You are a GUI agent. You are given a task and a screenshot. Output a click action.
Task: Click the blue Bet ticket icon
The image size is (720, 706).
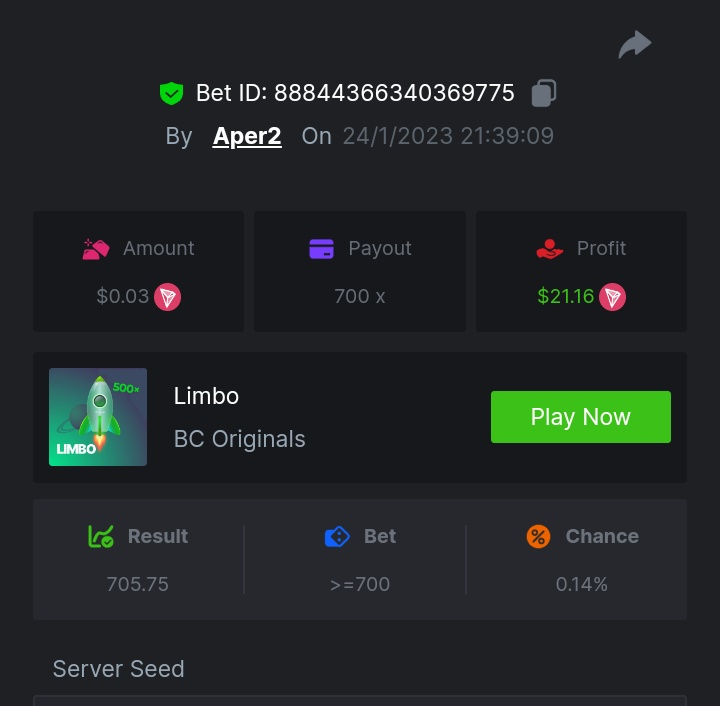[x=337, y=537]
